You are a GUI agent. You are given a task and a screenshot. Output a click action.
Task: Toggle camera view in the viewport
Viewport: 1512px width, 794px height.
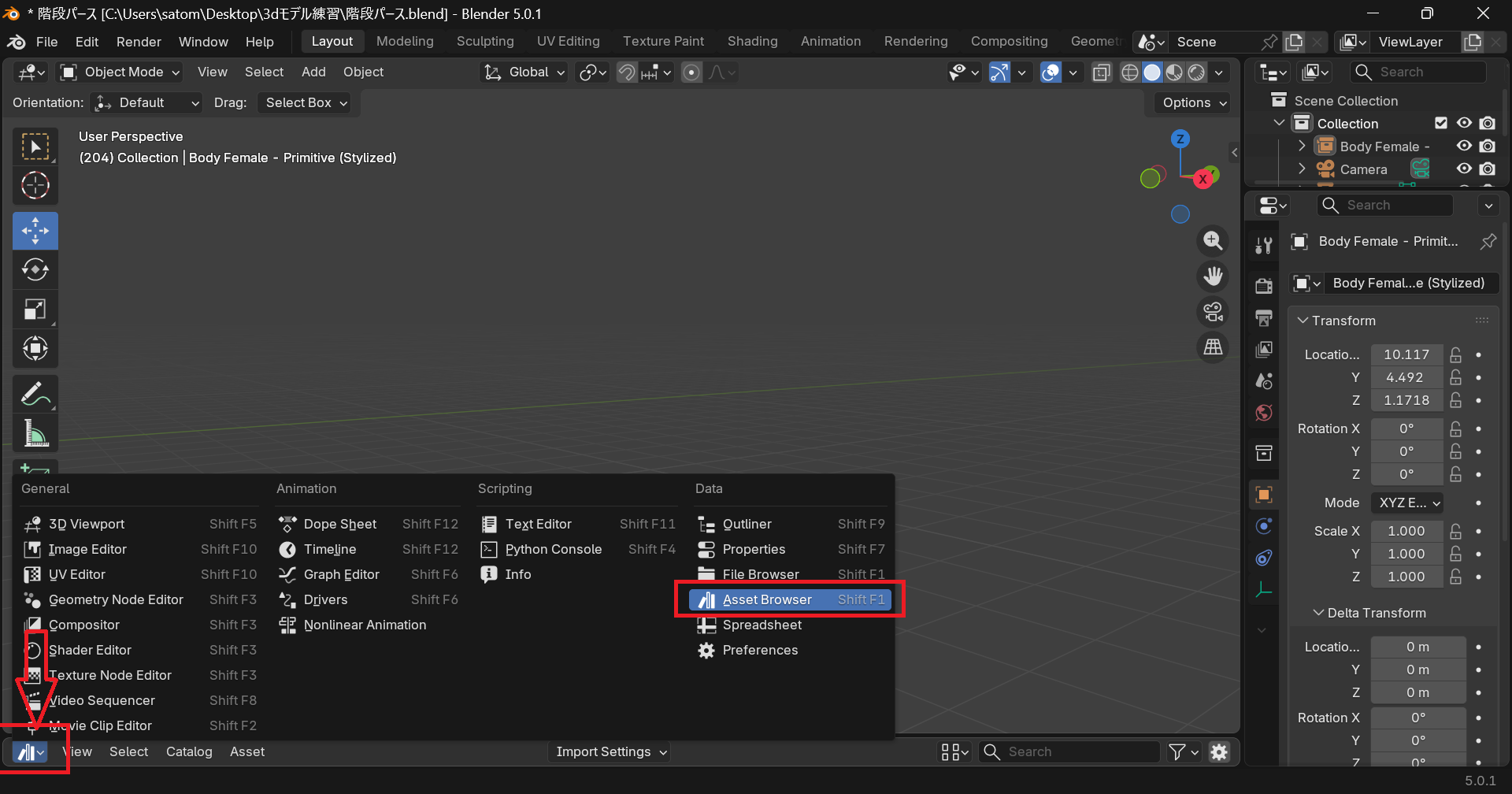click(1213, 312)
